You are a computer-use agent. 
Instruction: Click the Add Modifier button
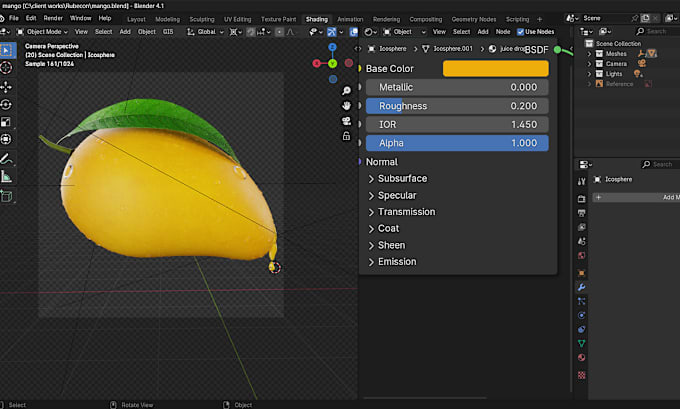[x=636, y=197]
